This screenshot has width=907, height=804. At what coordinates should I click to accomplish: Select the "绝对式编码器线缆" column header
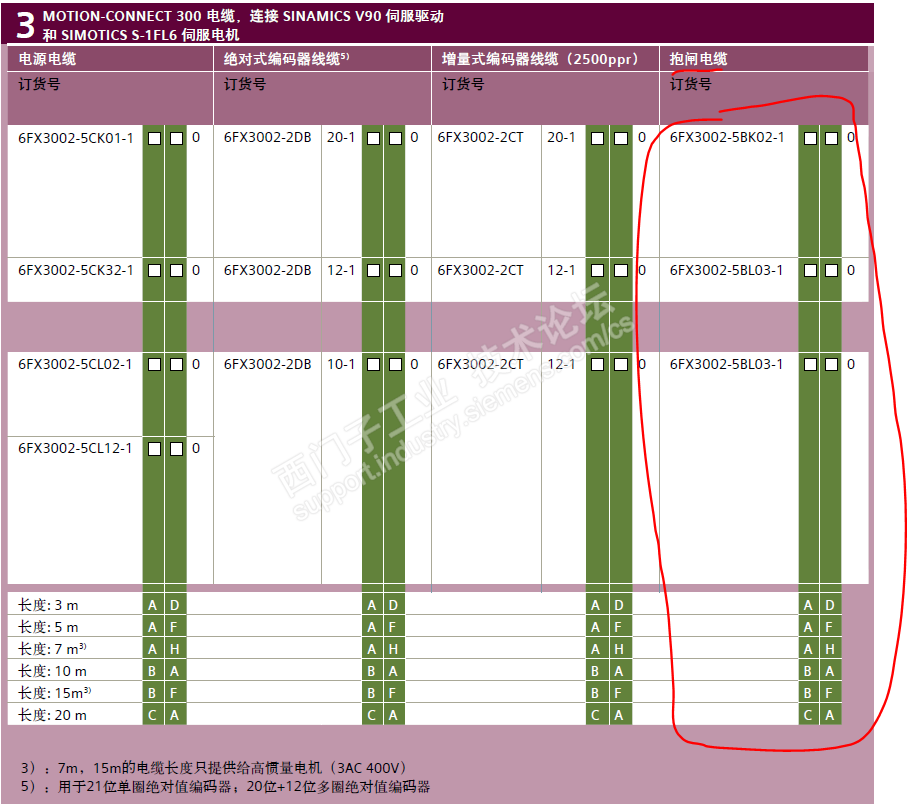pos(286,59)
